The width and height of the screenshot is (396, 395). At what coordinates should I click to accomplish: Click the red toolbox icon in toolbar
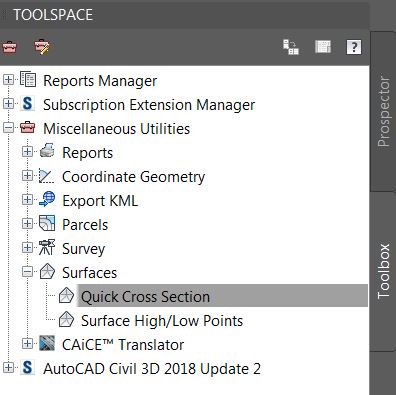[x=9, y=47]
